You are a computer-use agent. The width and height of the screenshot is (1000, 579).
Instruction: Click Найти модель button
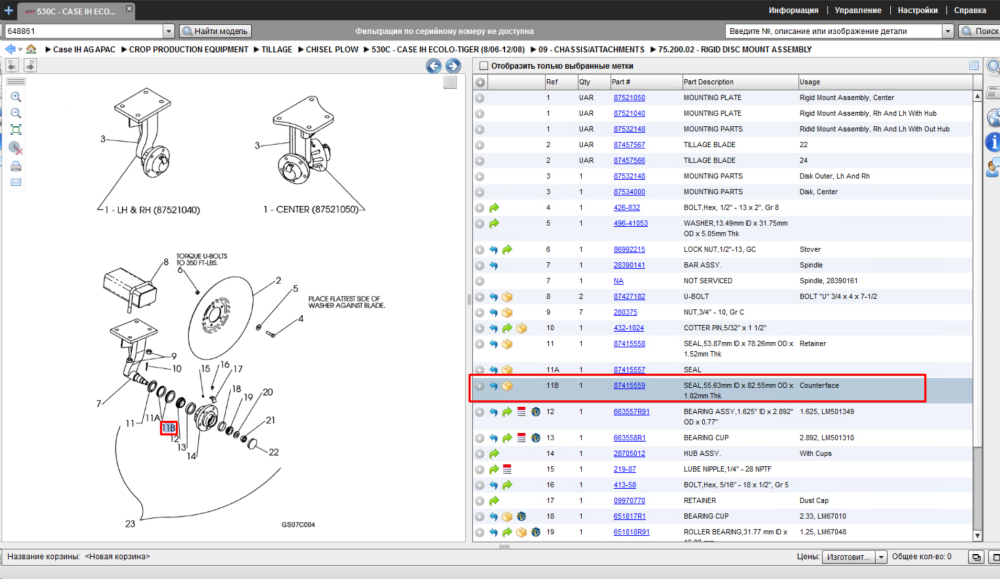216,31
